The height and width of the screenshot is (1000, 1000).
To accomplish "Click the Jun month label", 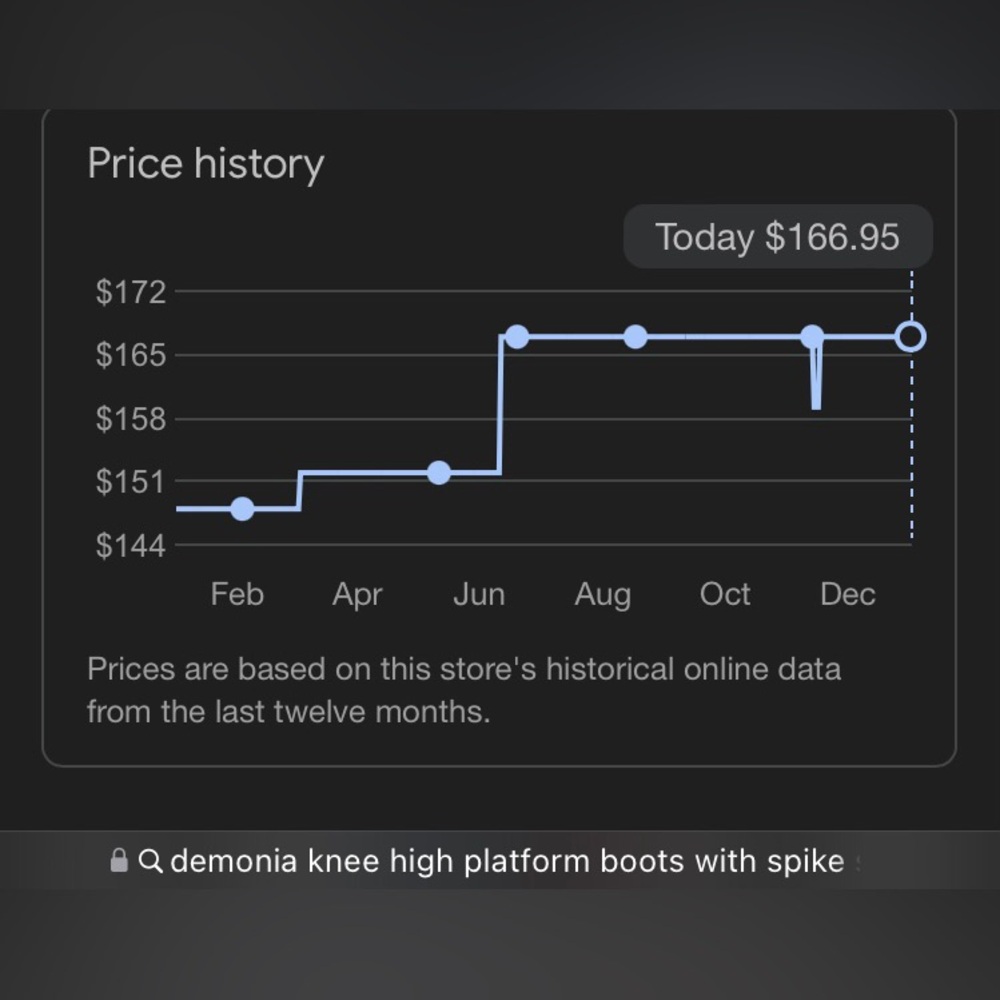I will (479, 594).
